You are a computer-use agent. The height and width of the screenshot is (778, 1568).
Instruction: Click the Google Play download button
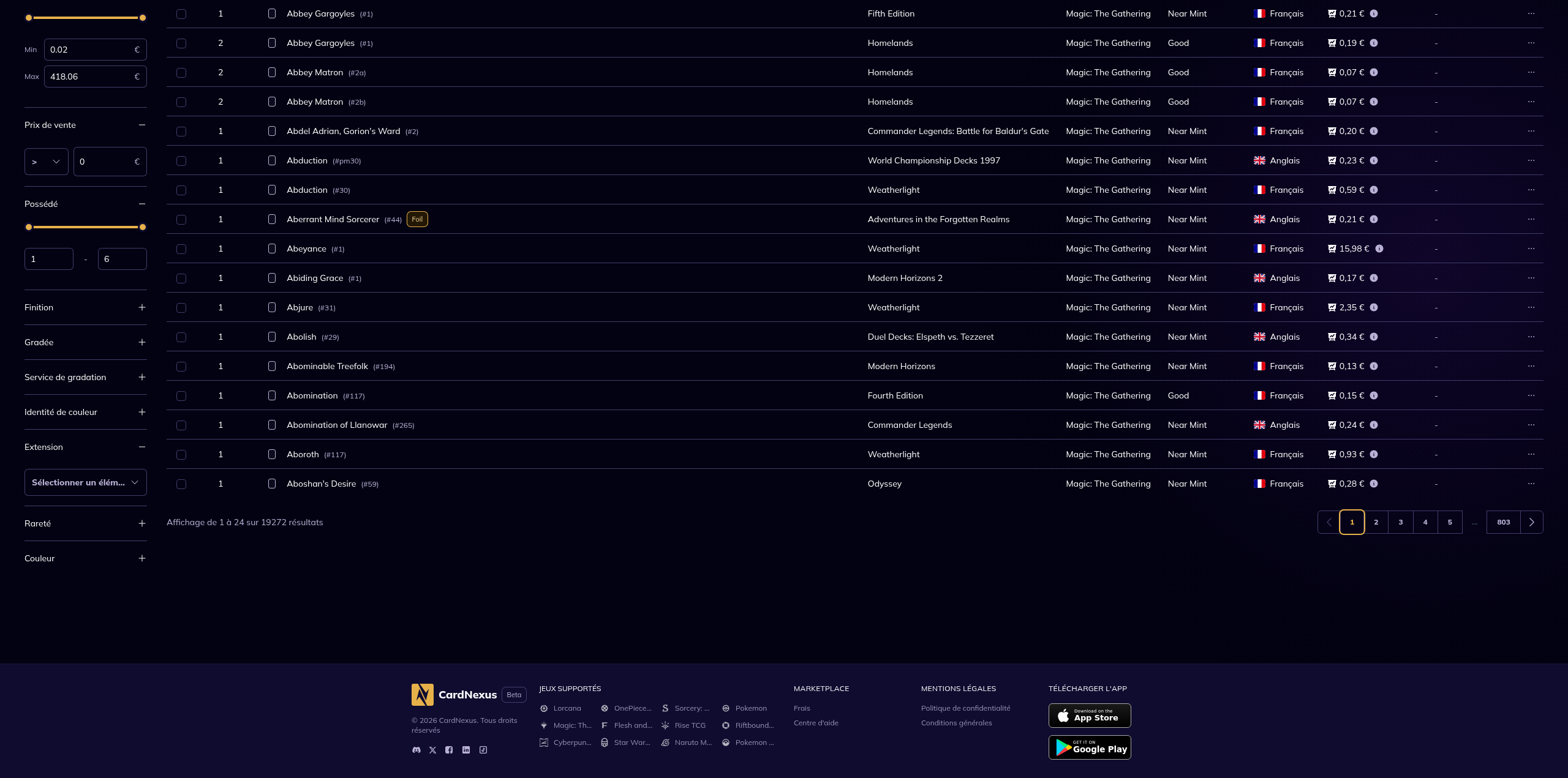(1090, 747)
